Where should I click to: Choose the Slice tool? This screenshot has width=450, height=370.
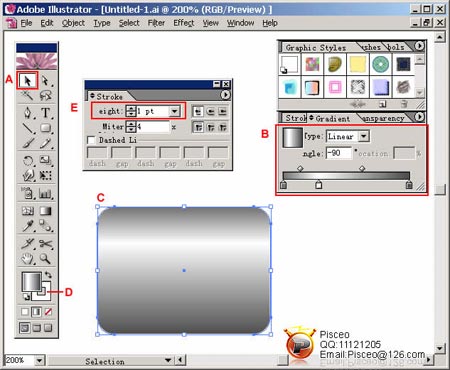(27, 243)
